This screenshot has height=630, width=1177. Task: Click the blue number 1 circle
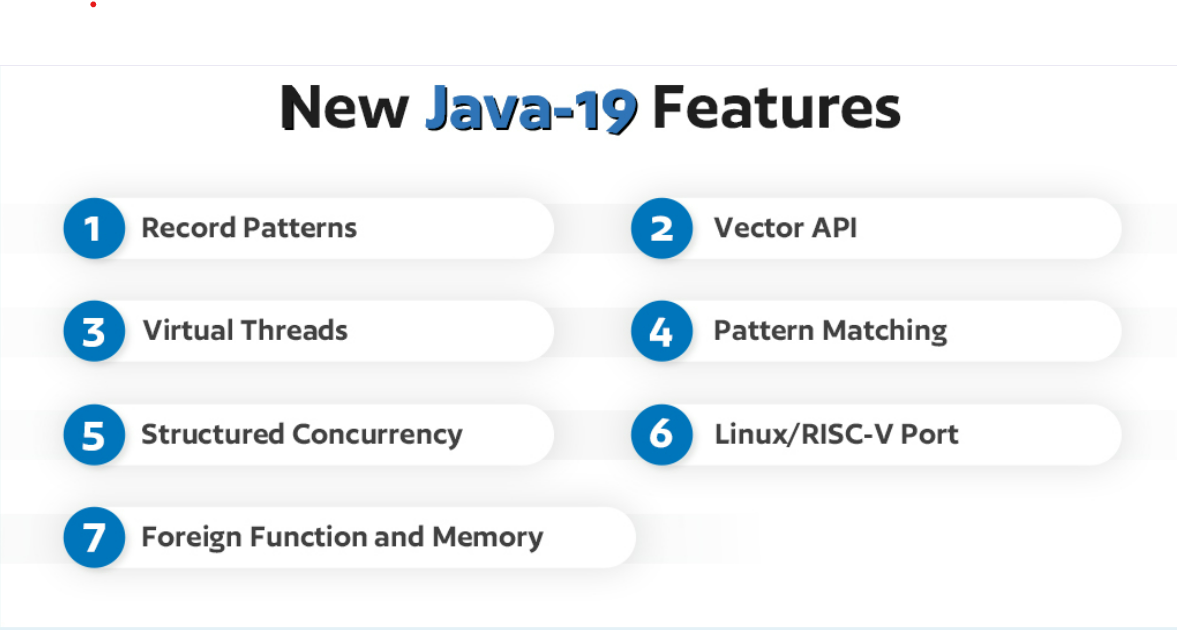click(94, 228)
